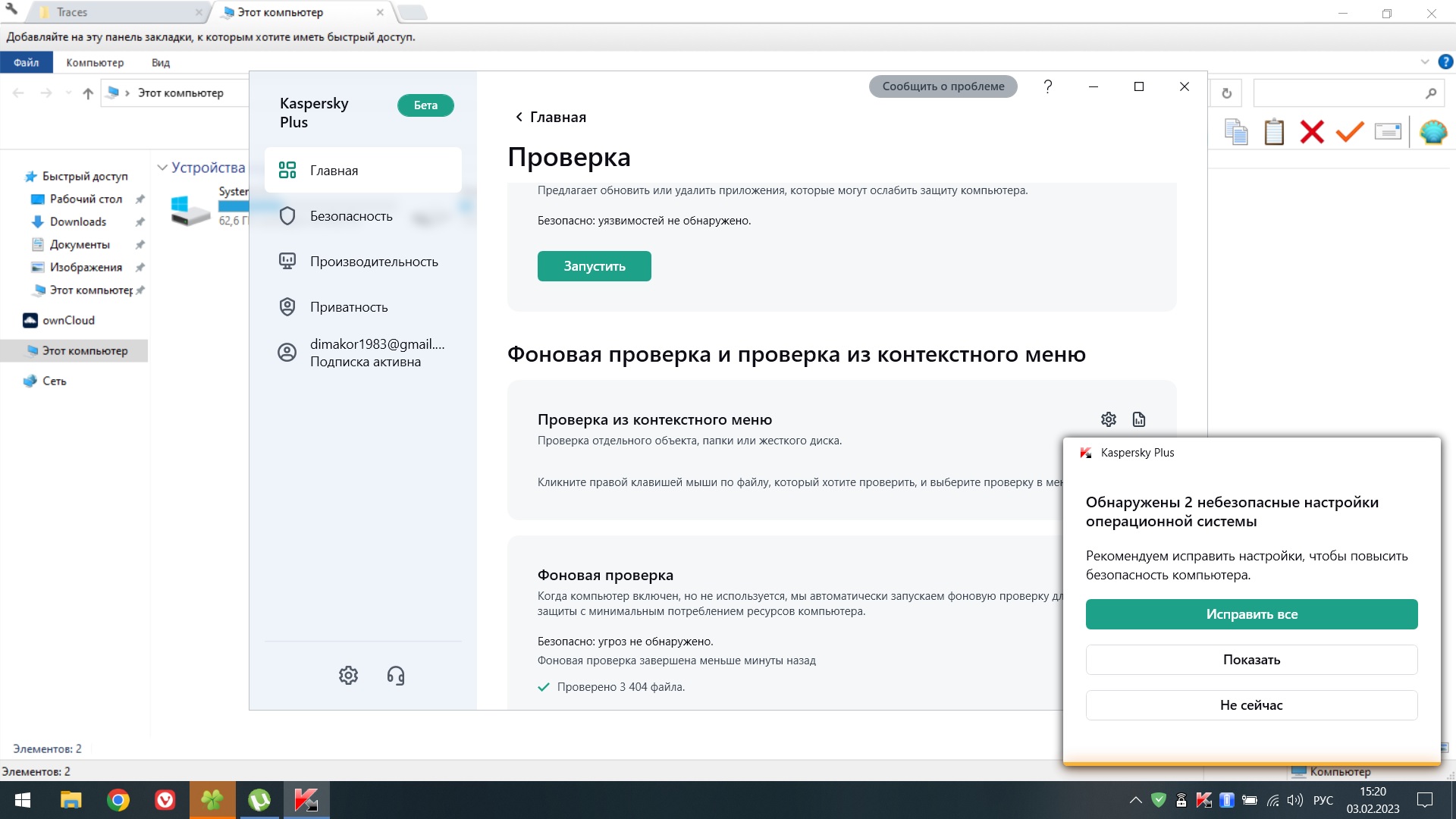The height and width of the screenshot is (819, 1456).
Task: Open the Файл ribbon tab
Action: (27, 62)
